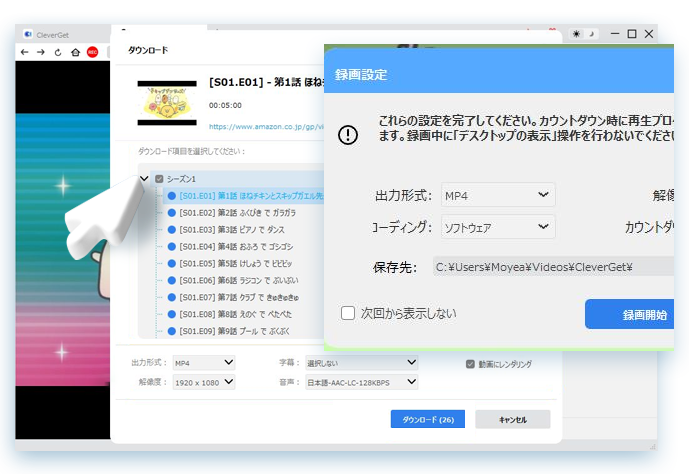Toggle the 動画にレンダリング checkbox
This screenshot has width=689, height=474.
click(470, 364)
